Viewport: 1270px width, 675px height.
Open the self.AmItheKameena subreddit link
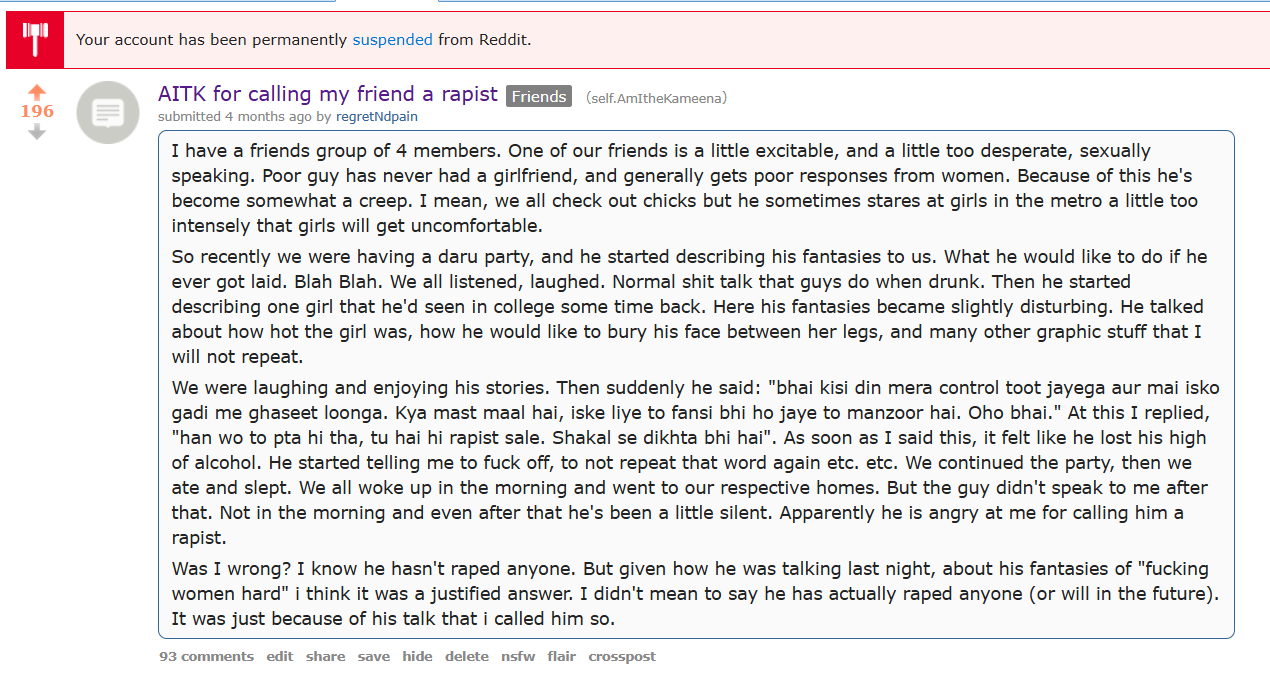656,98
